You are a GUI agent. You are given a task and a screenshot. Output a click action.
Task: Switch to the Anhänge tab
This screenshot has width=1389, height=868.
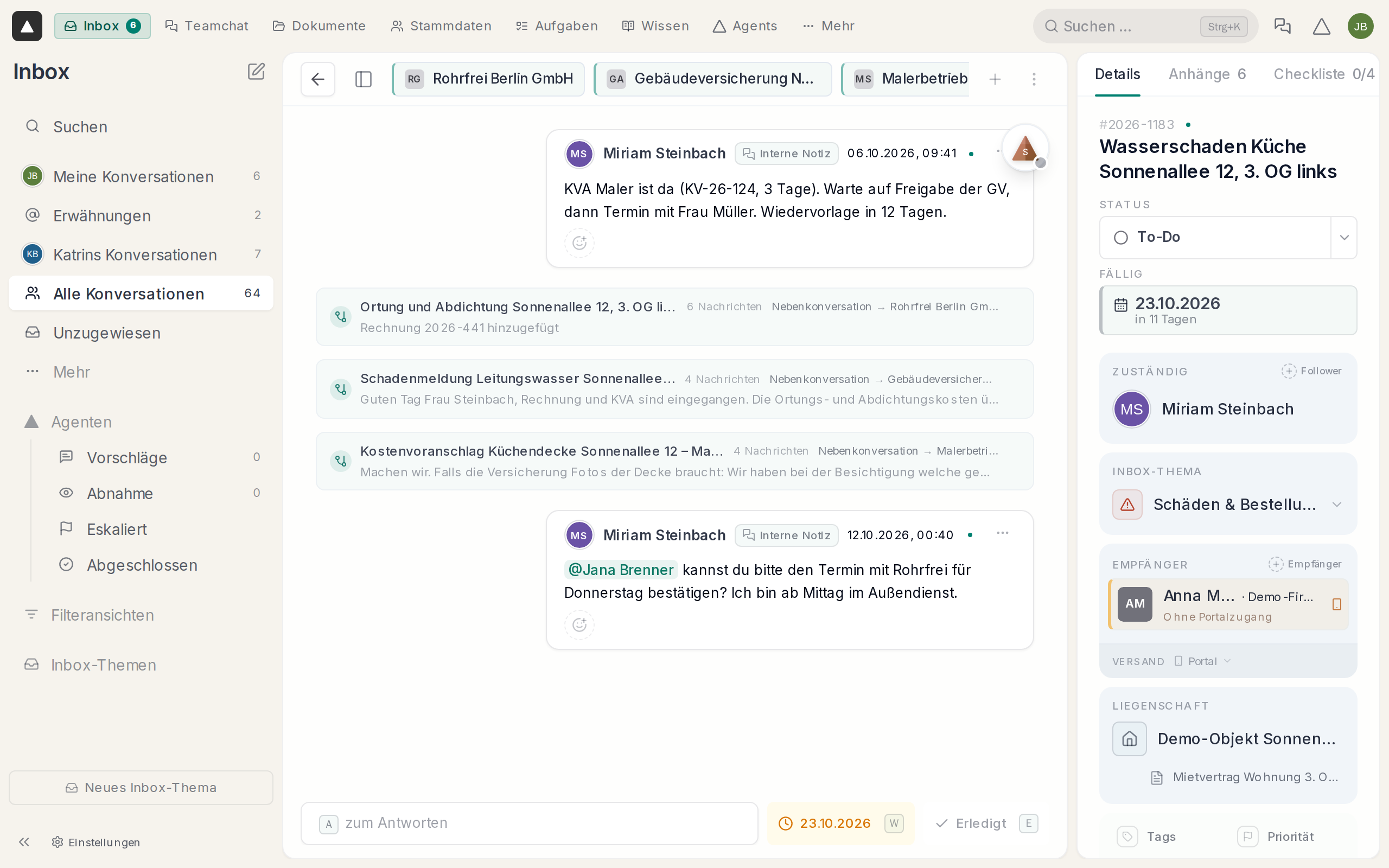(x=1207, y=74)
